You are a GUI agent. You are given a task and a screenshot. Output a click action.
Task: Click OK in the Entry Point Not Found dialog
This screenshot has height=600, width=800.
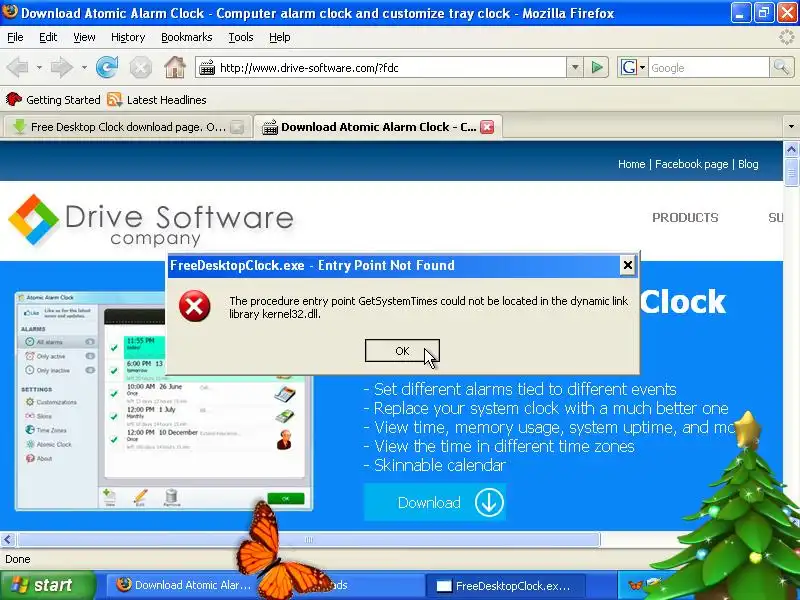(402, 351)
